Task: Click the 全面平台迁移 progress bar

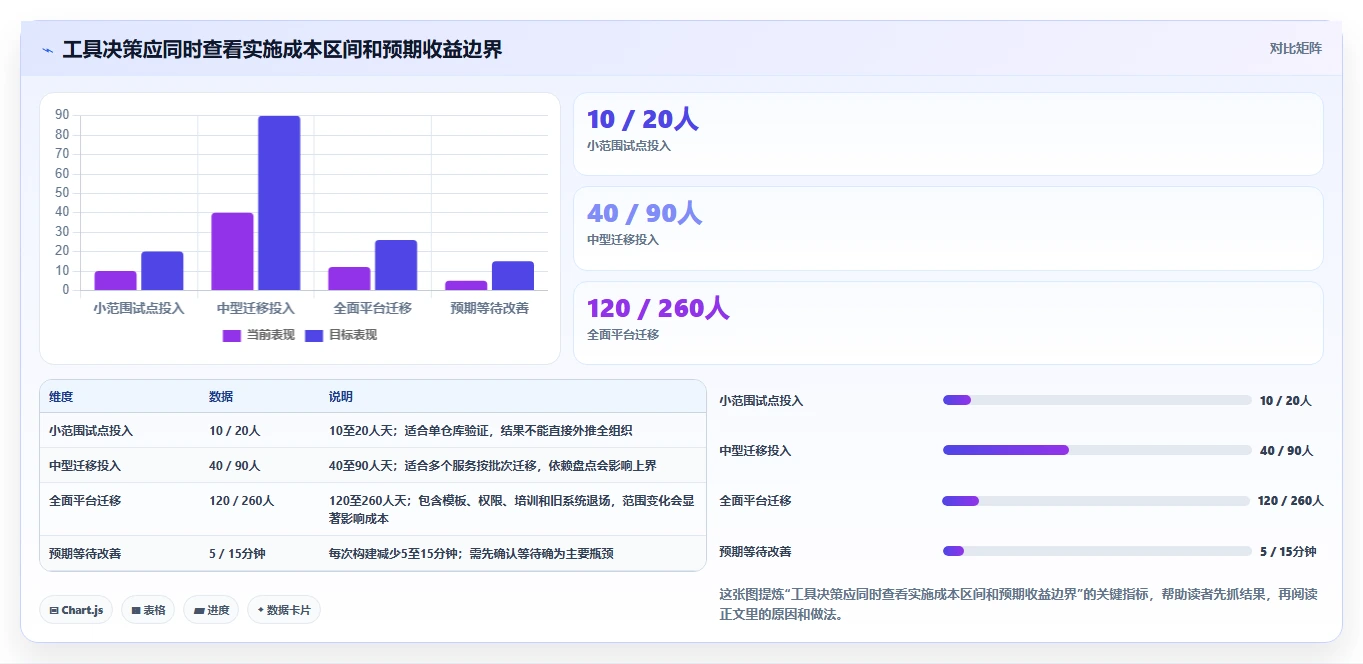Action: [x=1096, y=501]
